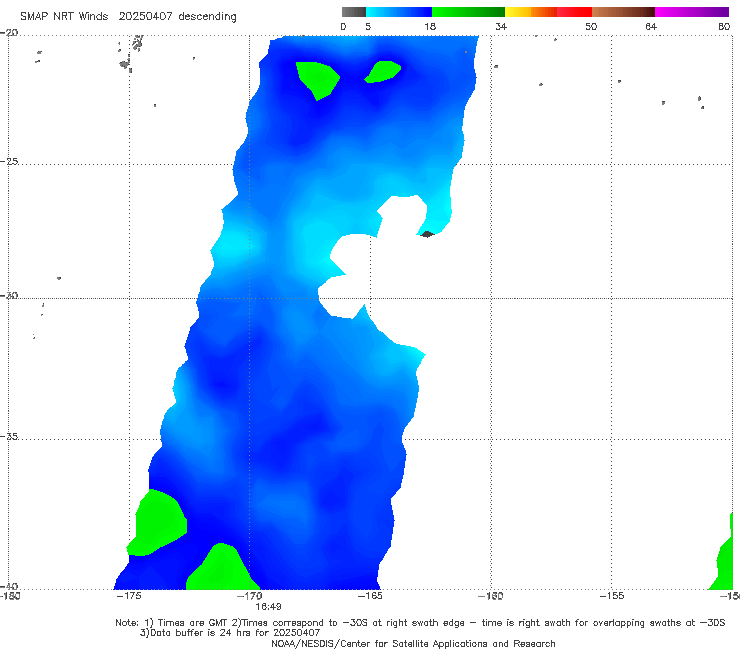740x650 pixels.
Task: Click the colorbar label '50'
Action: pyautogui.click(x=591, y=26)
